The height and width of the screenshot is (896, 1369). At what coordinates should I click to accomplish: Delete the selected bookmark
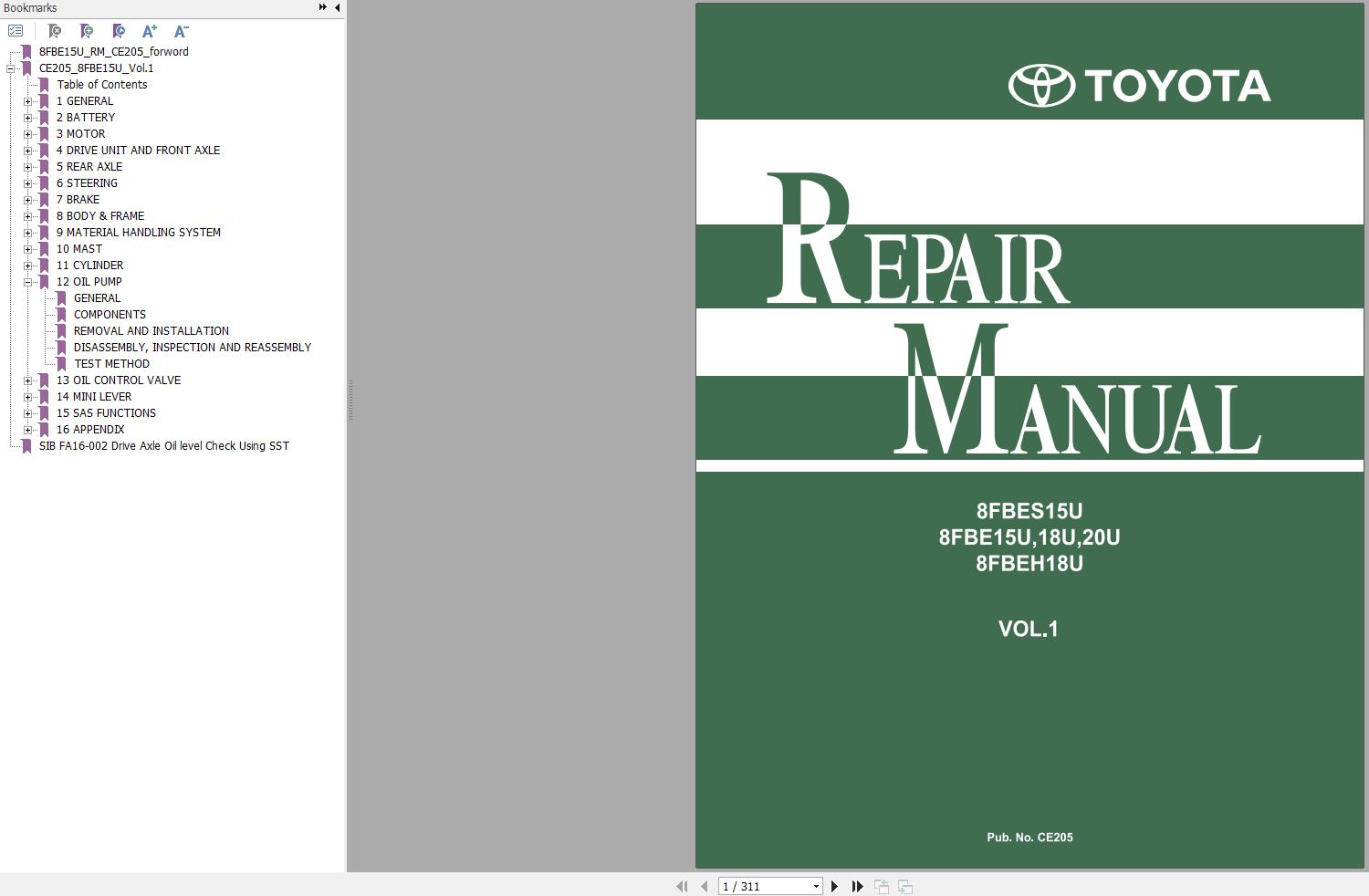click(57, 31)
